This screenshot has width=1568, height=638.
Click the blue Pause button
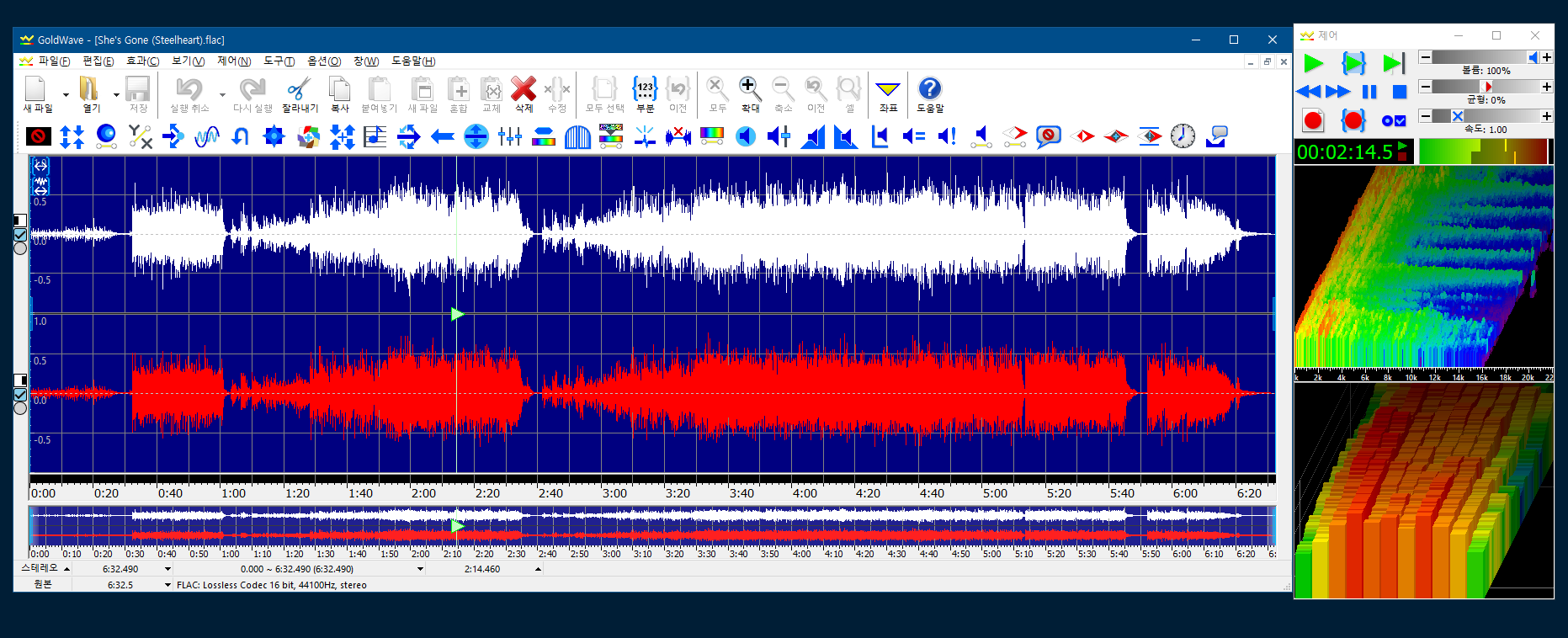[x=1369, y=92]
